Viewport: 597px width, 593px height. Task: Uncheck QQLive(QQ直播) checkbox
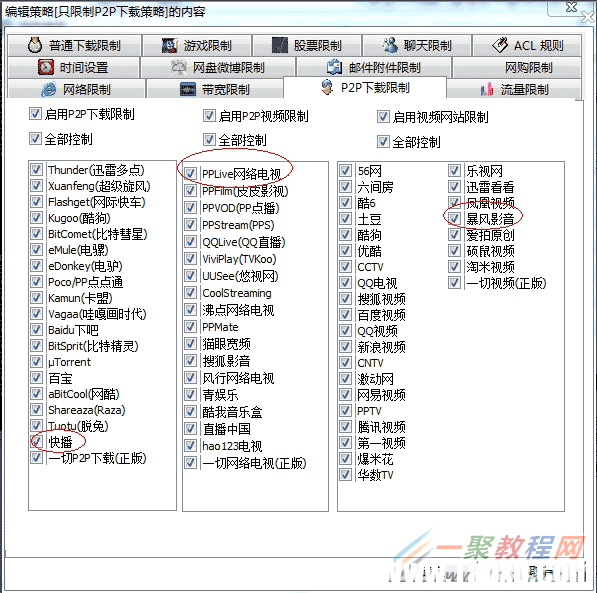click(x=190, y=241)
